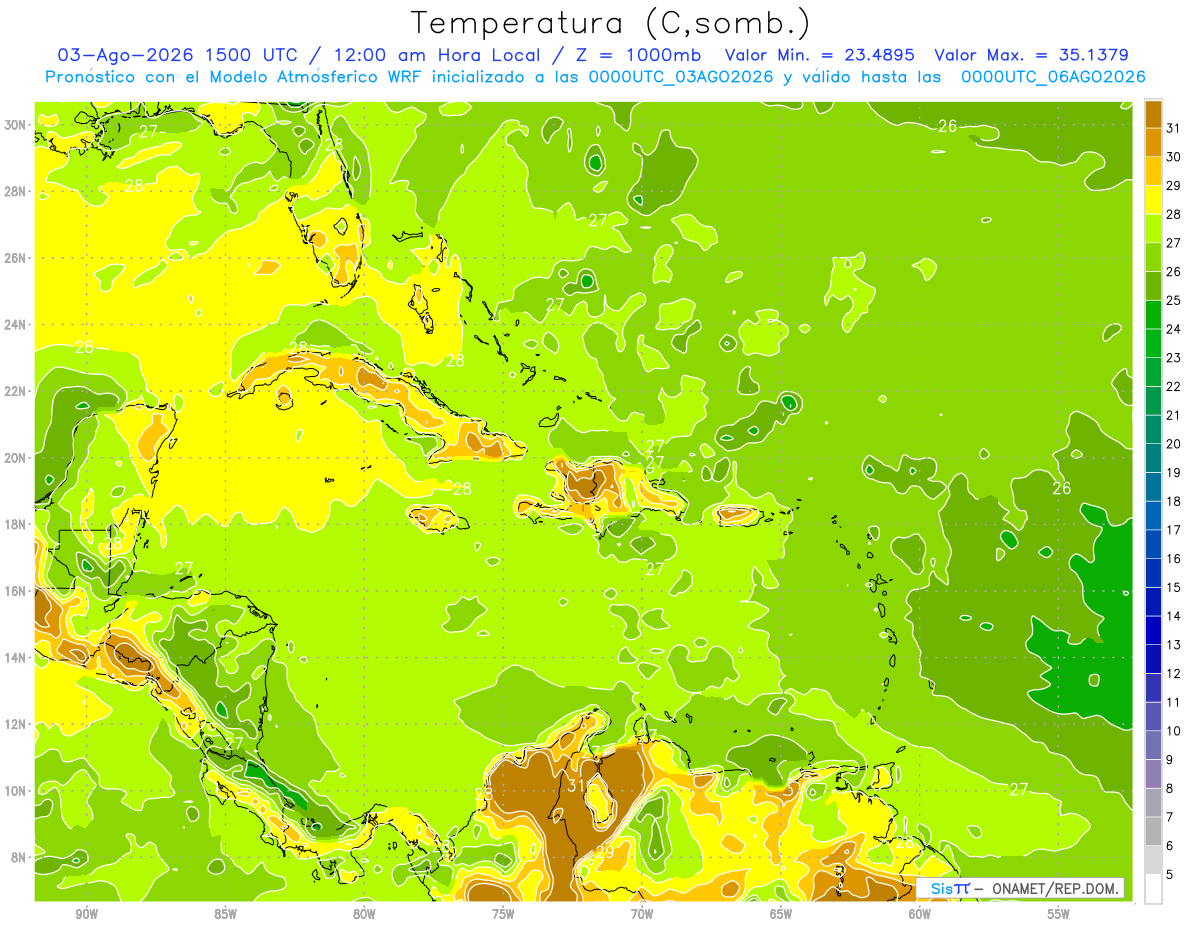1200x927 pixels.
Task: Click the legend scale label '25'
Action: tap(1174, 300)
